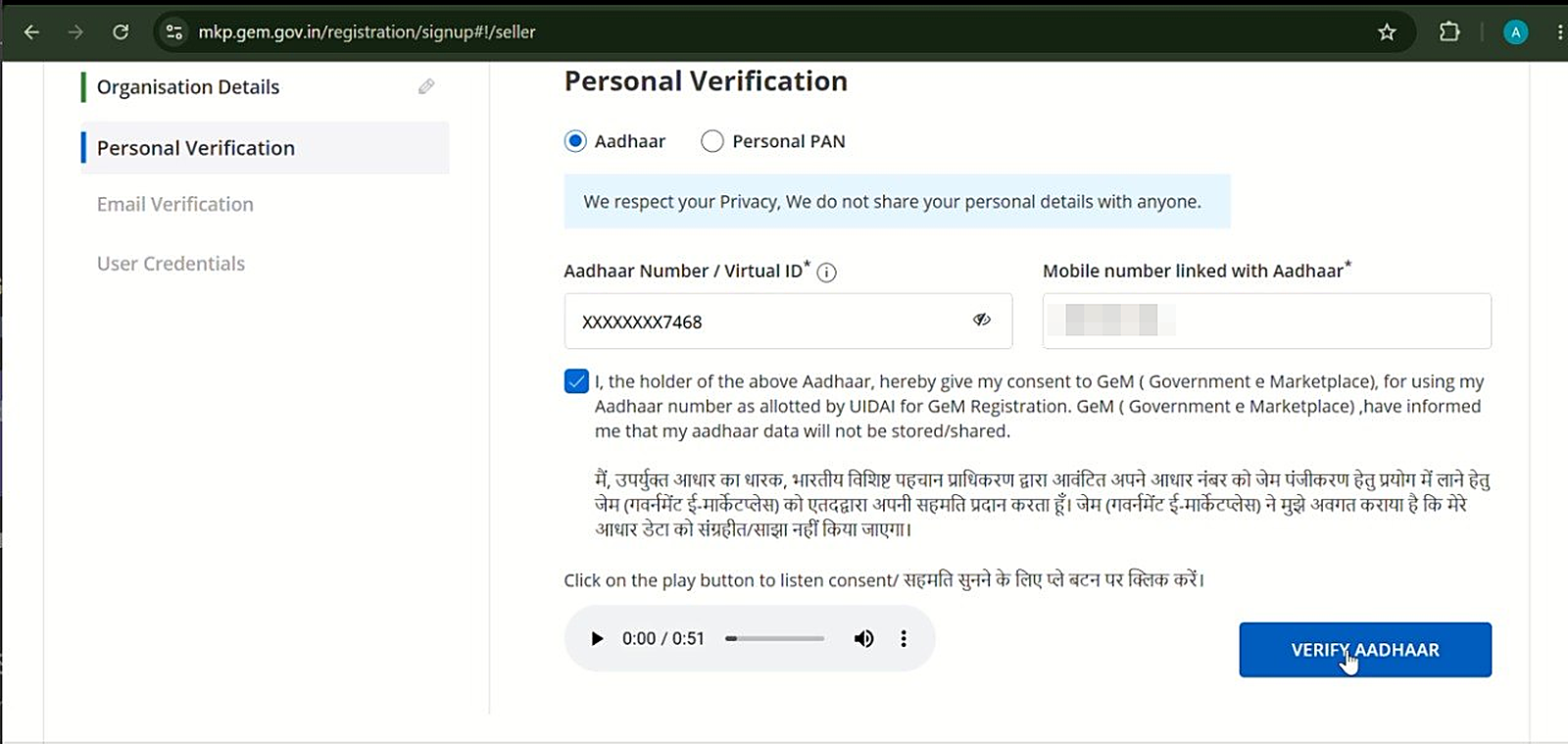Uncheck the Aadhaar consent checkbox
The width and height of the screenshot is (1568, 744).
pos(576,381)
